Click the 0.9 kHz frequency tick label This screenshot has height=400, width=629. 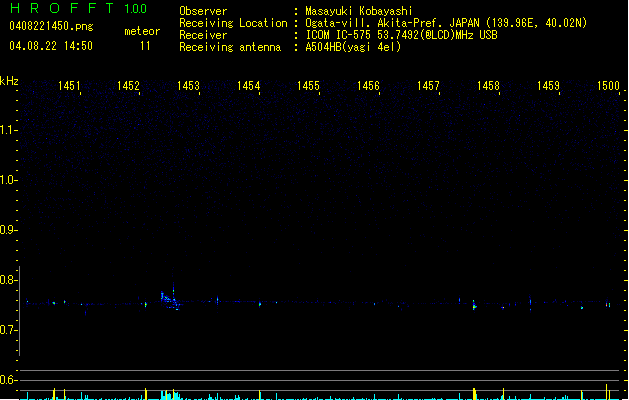8,230
